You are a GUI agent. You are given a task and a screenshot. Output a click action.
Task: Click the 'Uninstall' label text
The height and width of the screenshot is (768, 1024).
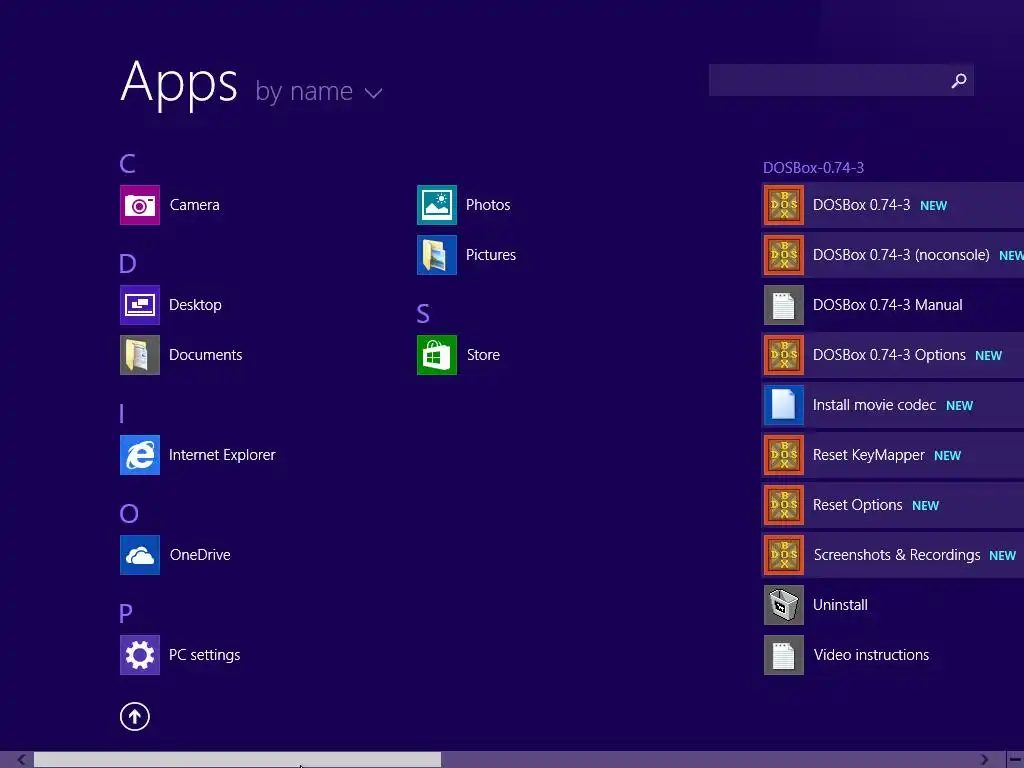840,605
